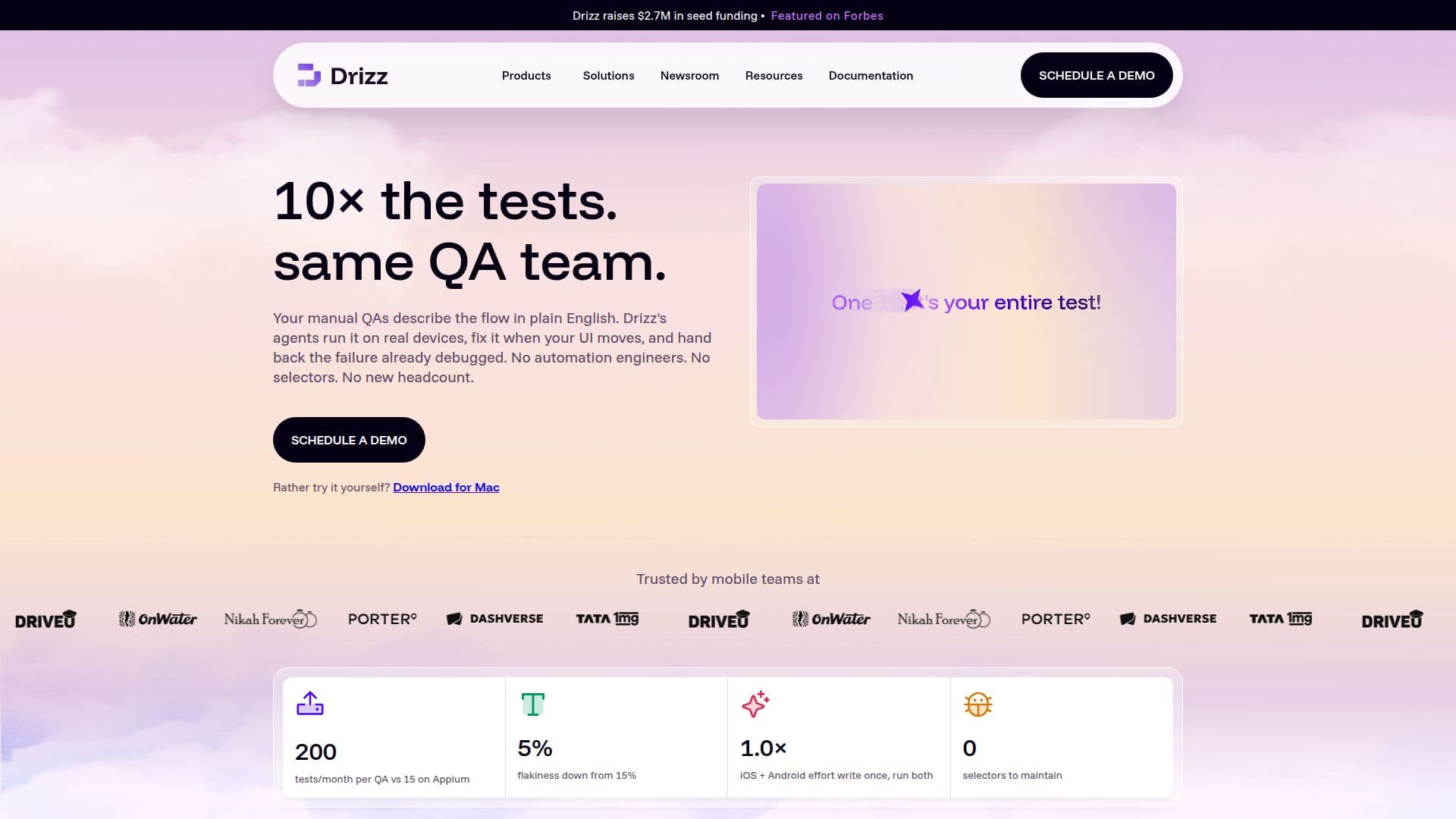The image size is (1456, 819).
Task: Open the Featured on Forbes link
Action: pos(827,15)
